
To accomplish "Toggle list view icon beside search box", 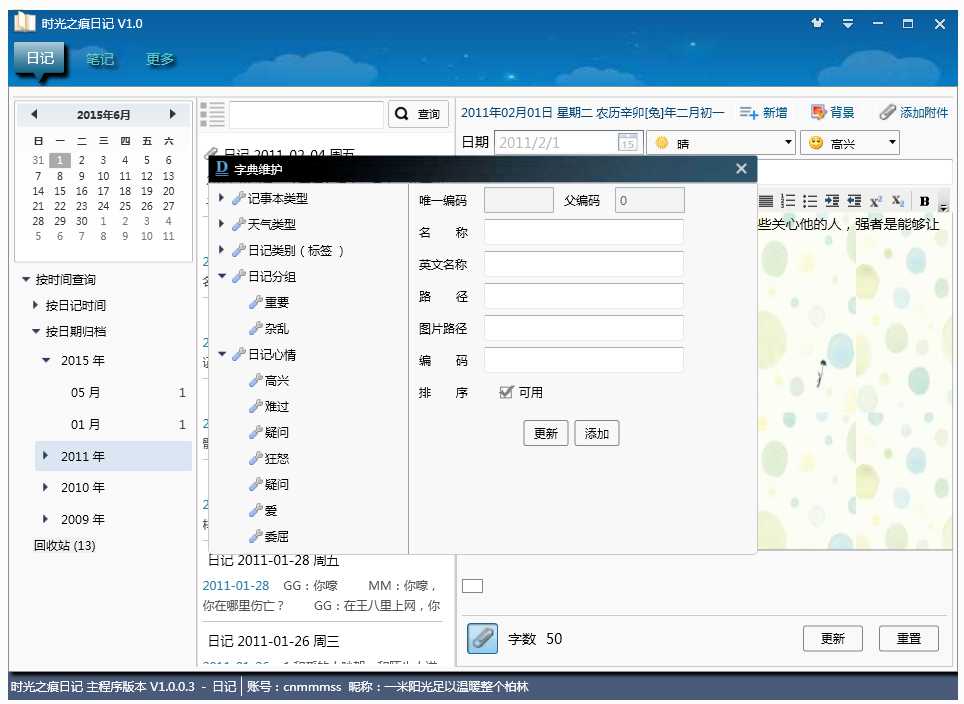I will pos(212,114).
